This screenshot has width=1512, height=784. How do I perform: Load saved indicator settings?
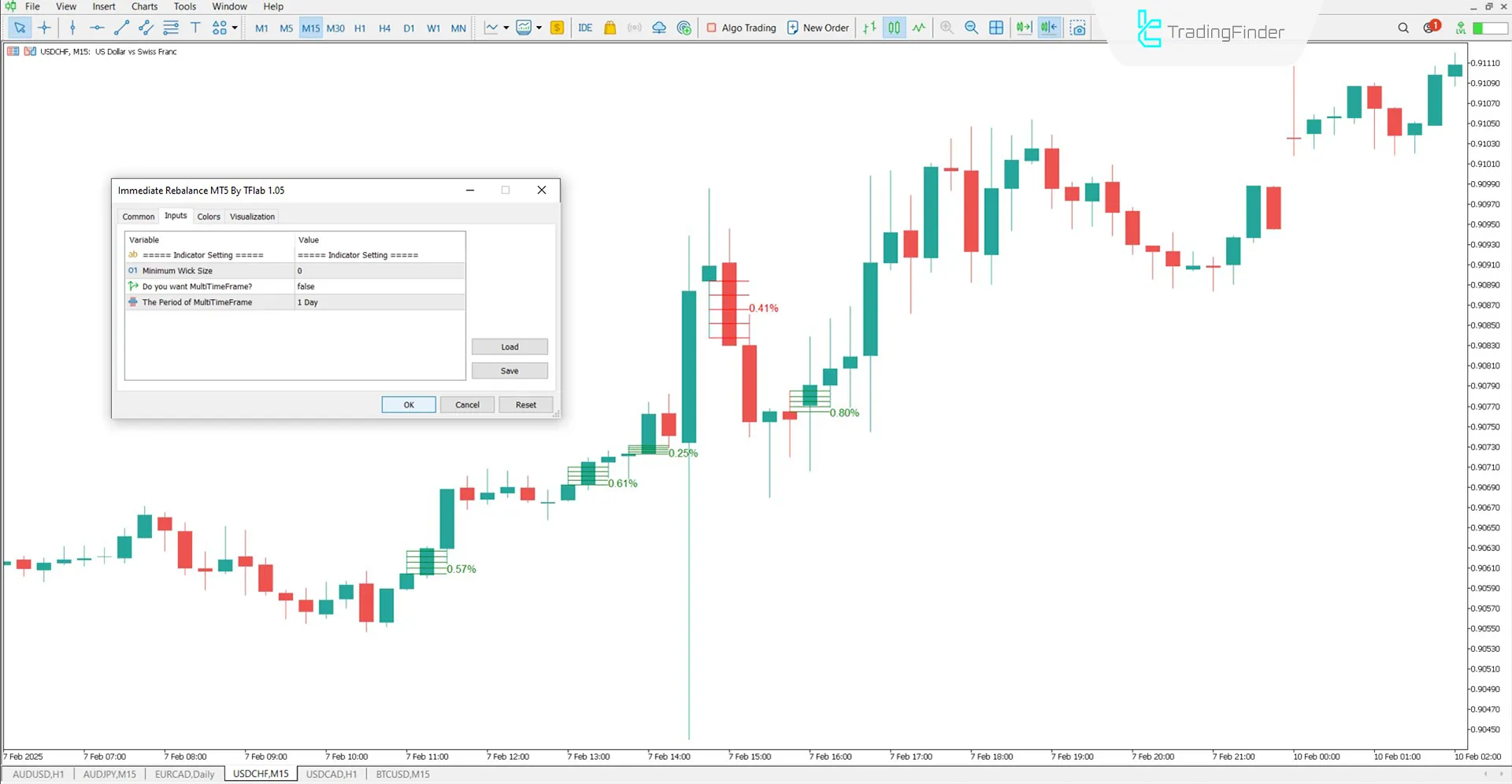pos(510,346)
